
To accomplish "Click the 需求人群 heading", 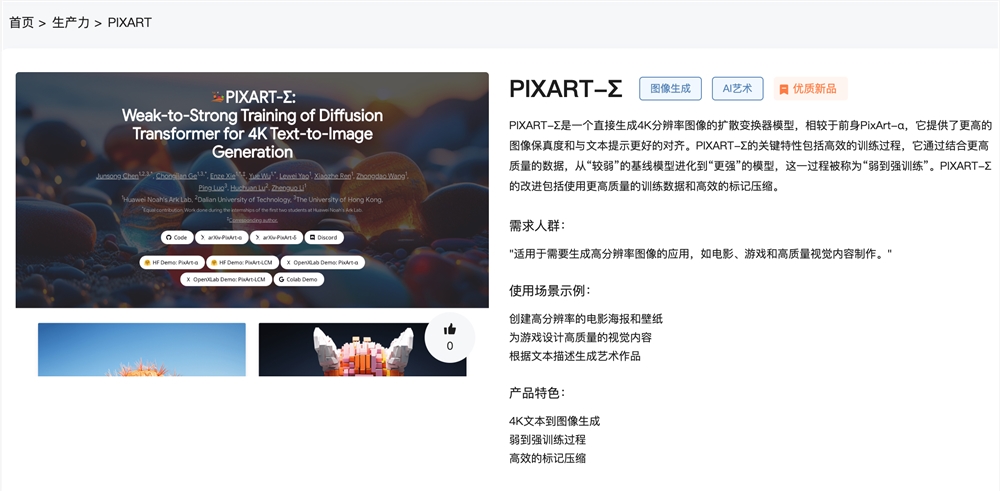I will pyautogui.click(x=537, y=226).
